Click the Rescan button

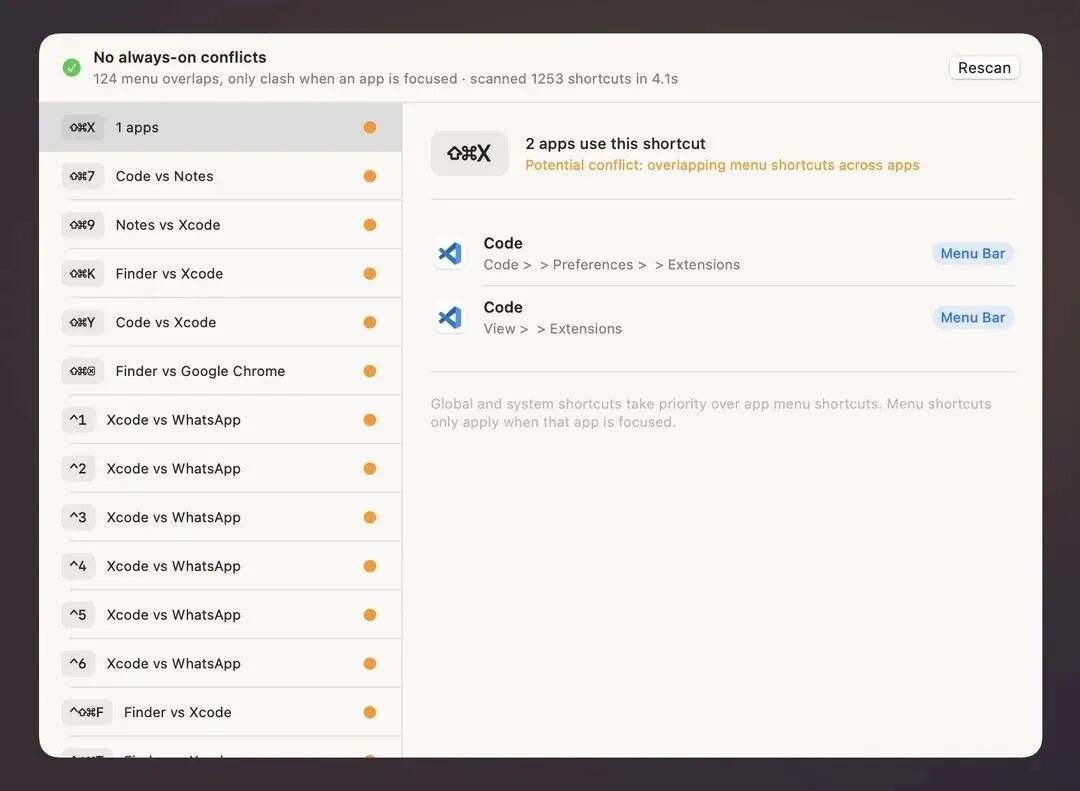point(984,68)
